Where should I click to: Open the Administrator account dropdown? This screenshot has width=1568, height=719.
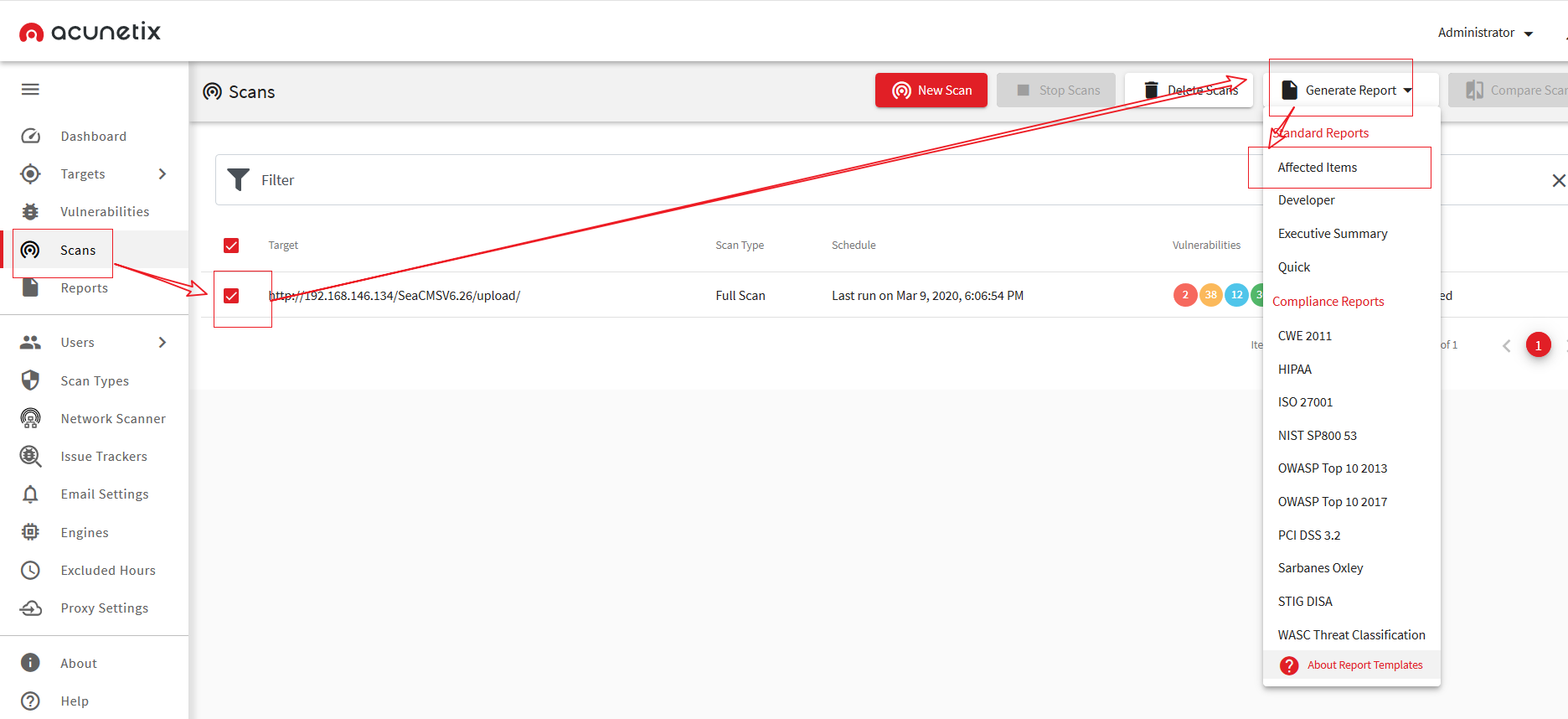(1485, 33)
